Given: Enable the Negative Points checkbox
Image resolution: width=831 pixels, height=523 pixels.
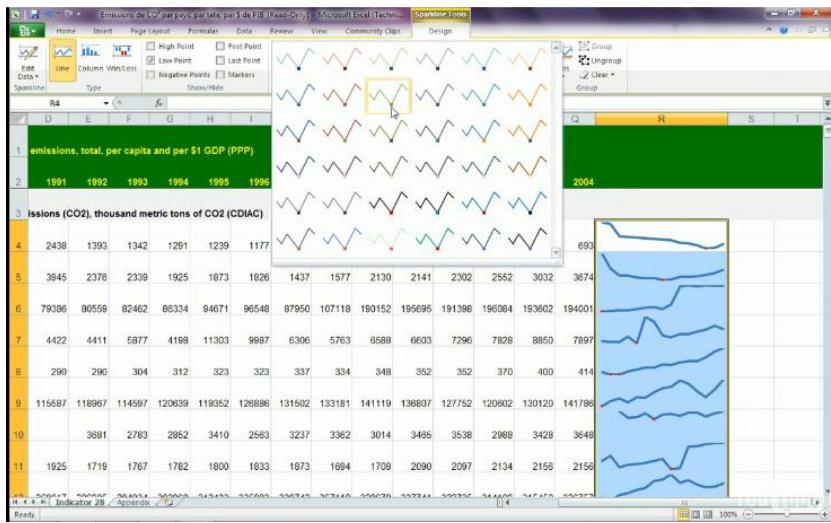Looking at the screenshot, I should pyautogui.click(x=151, y=75).
